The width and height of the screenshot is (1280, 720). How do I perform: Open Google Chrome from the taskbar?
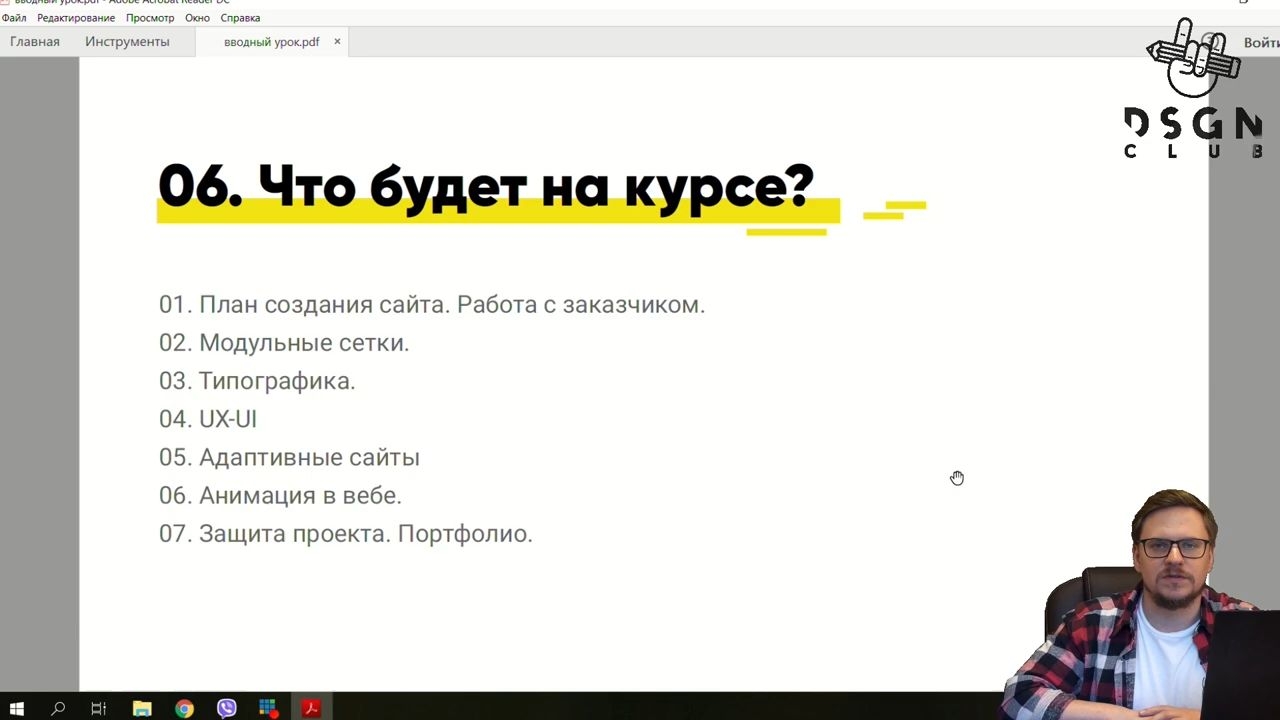pos(184,708)
